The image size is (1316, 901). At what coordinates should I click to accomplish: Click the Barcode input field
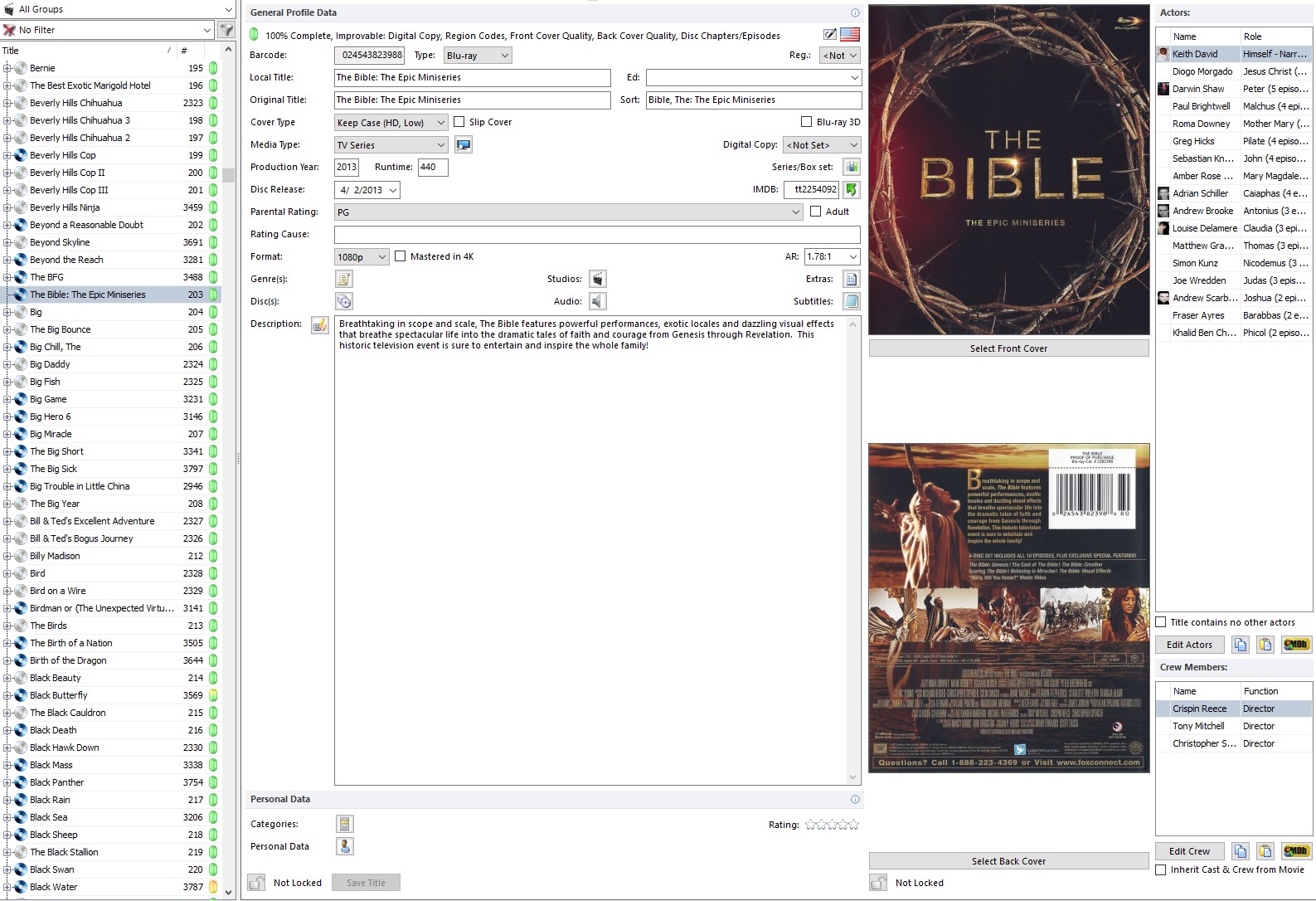tap(369, 56)
